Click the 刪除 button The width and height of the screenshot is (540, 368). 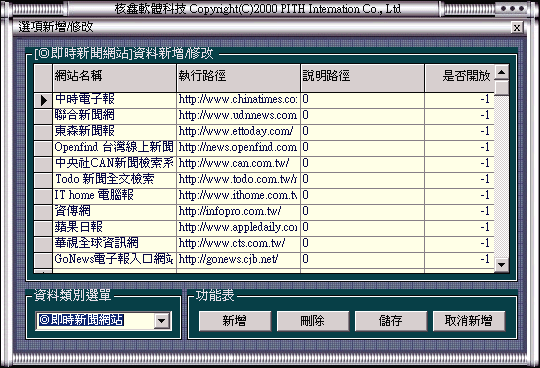tap(313, 321)
